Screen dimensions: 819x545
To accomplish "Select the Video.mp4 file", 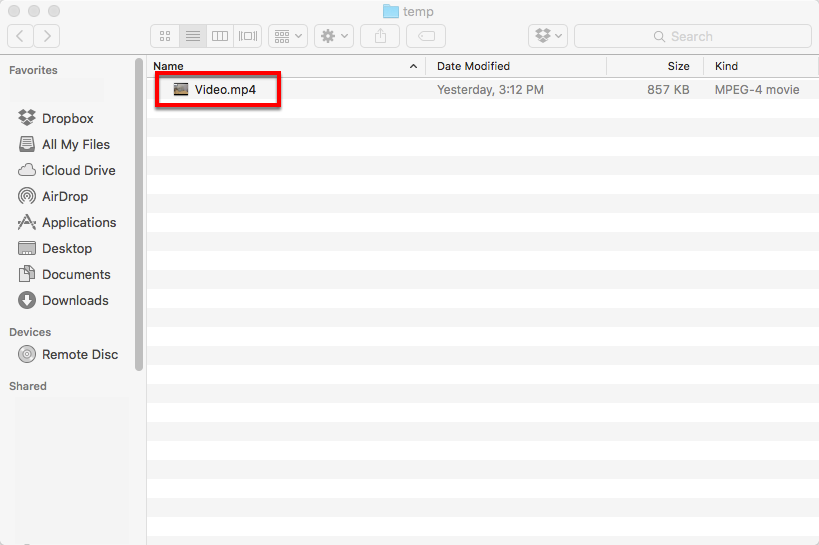I will click(225, 90).
